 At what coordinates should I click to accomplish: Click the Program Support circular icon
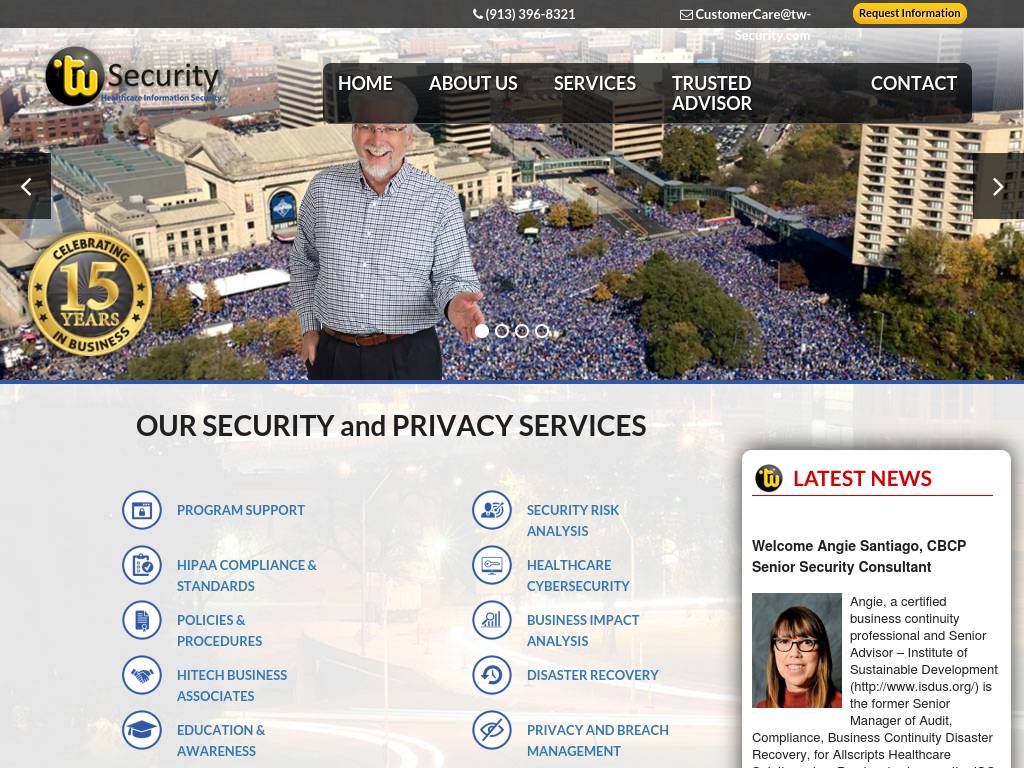pyautogui.click(x=142, y=510)
